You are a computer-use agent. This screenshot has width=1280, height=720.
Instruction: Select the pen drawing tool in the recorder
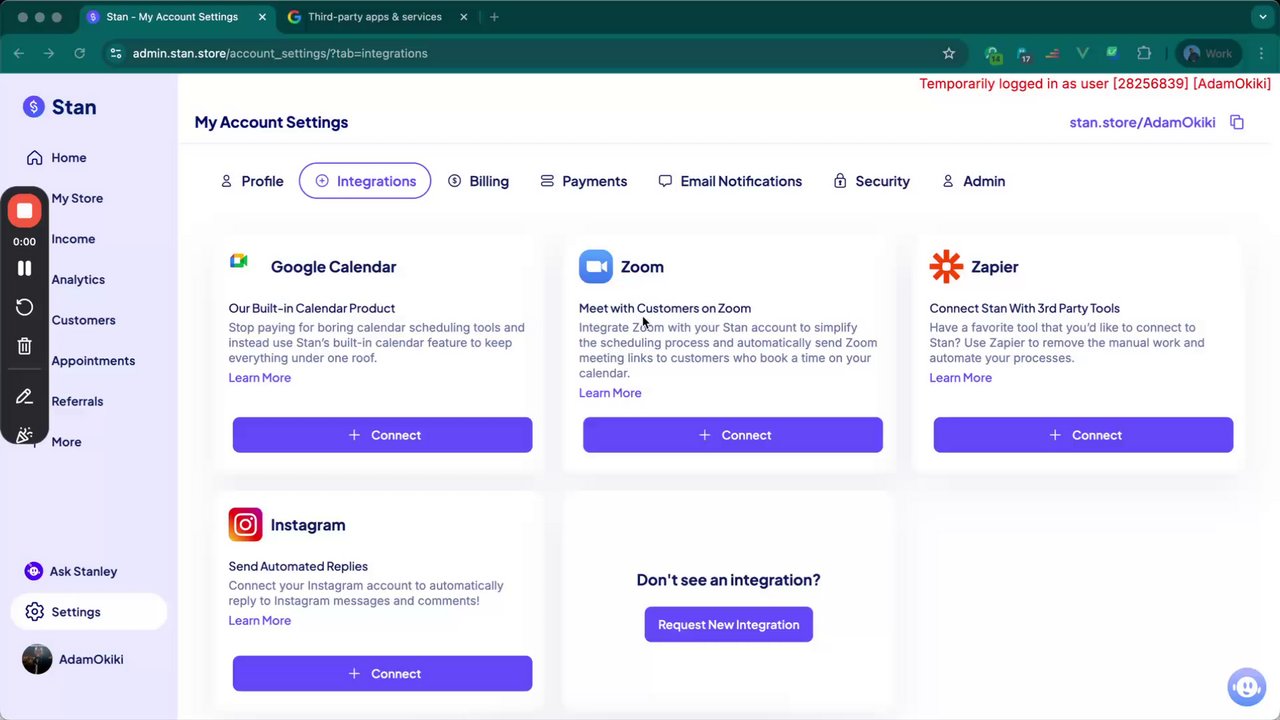pos(24,397)
